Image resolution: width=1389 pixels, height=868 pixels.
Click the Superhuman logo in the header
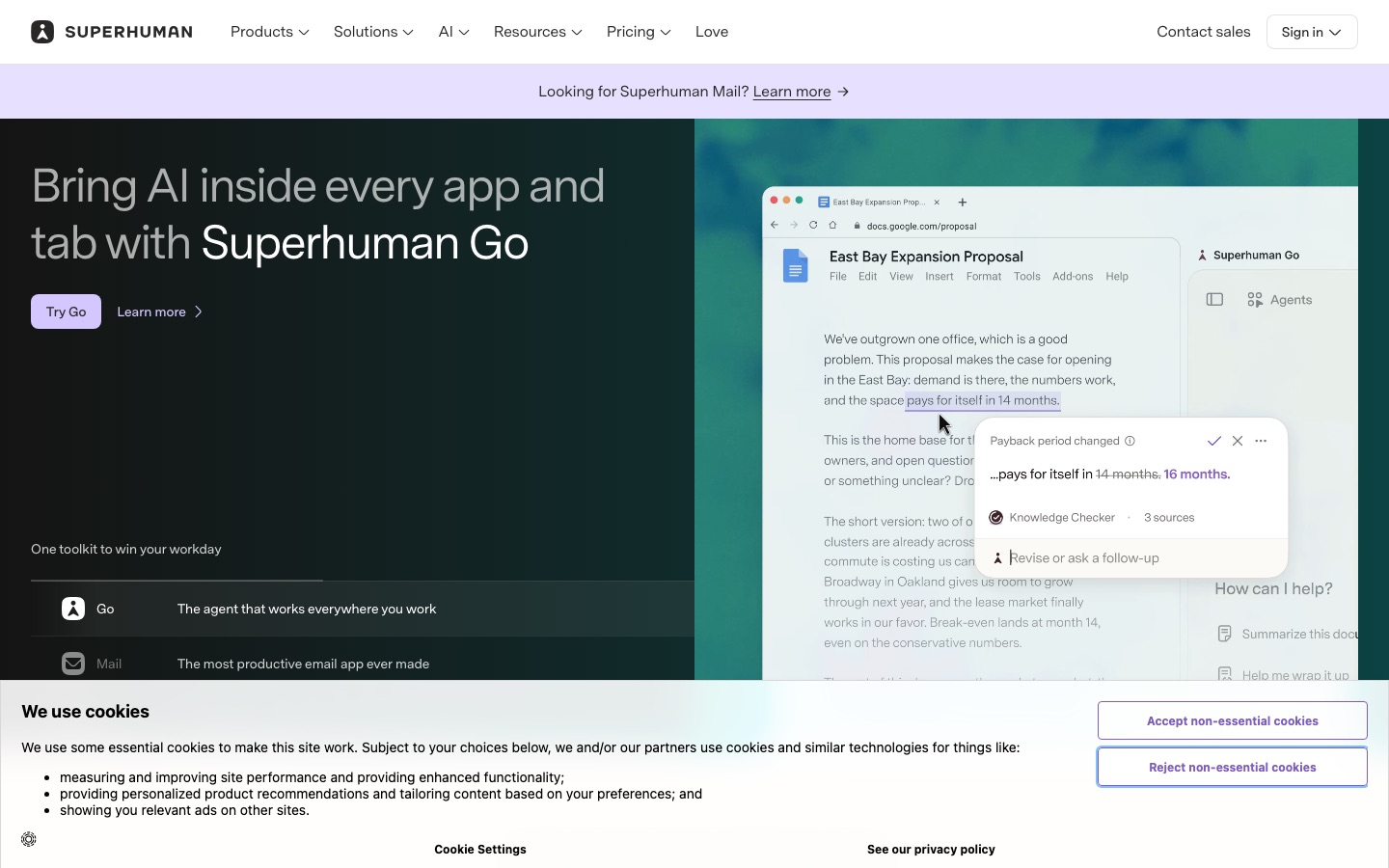coord(112,32)
